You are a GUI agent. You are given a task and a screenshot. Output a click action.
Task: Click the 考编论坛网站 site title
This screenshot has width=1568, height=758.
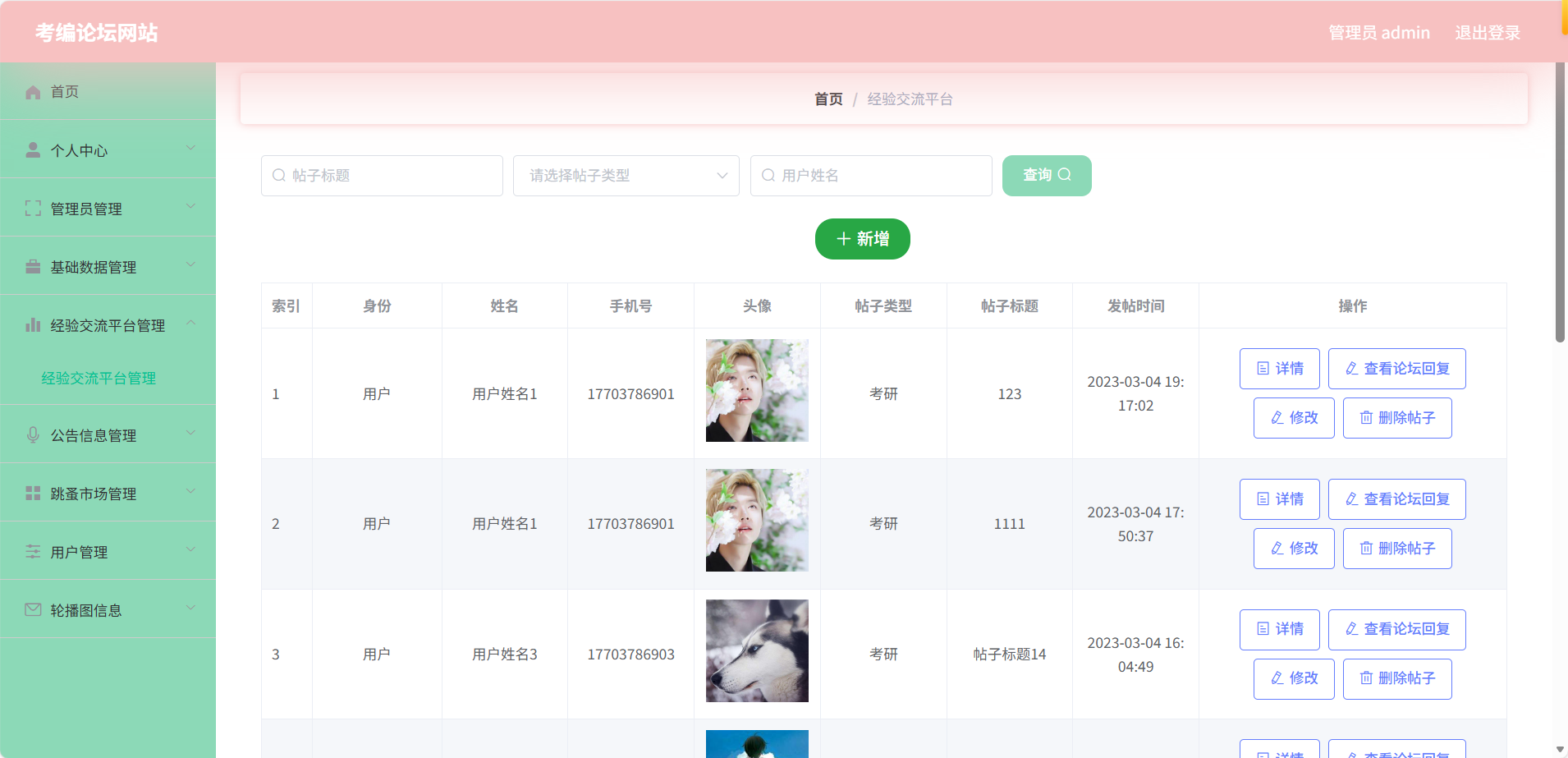97,33
